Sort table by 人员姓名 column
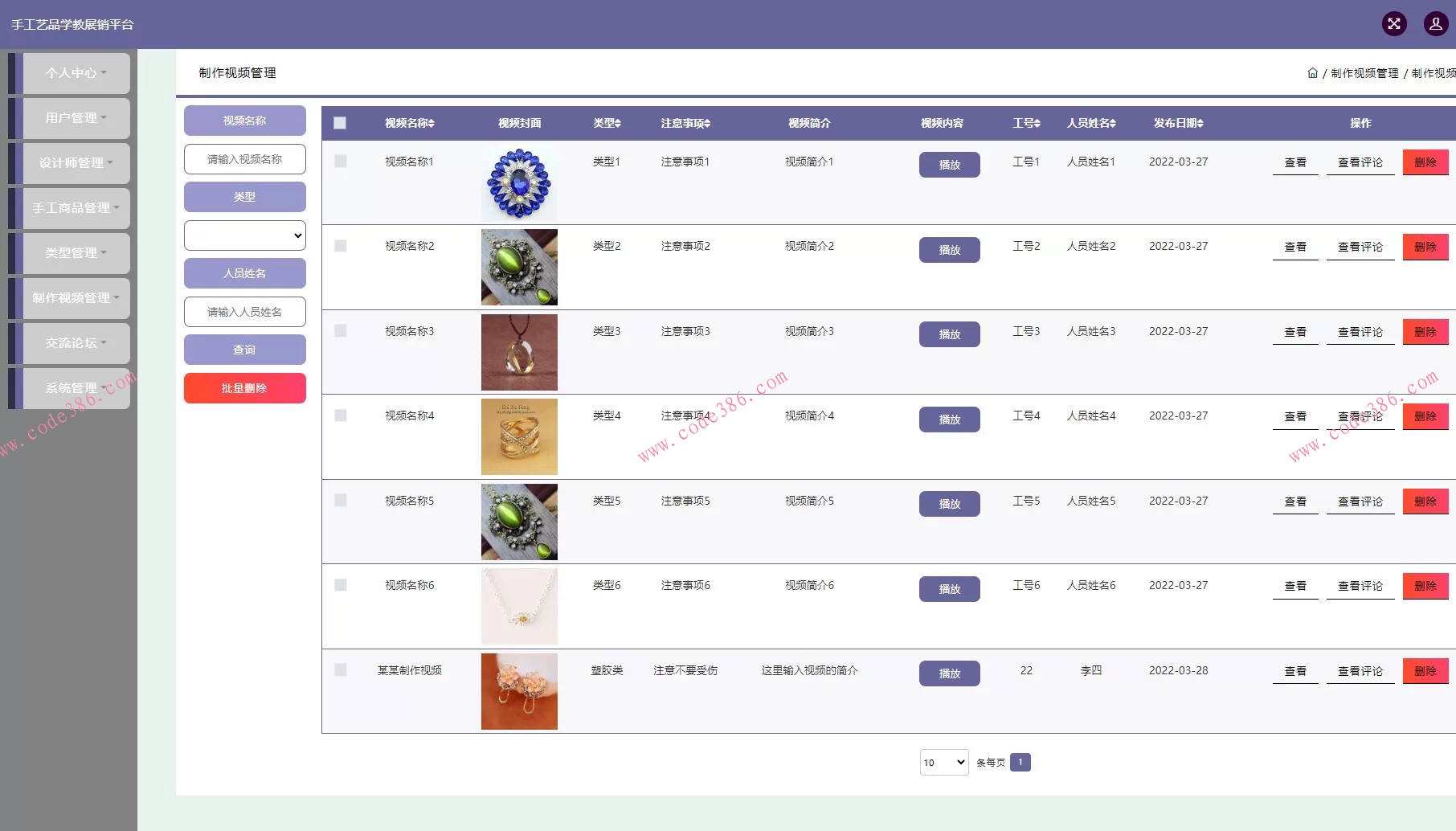 pos(1092,123)
